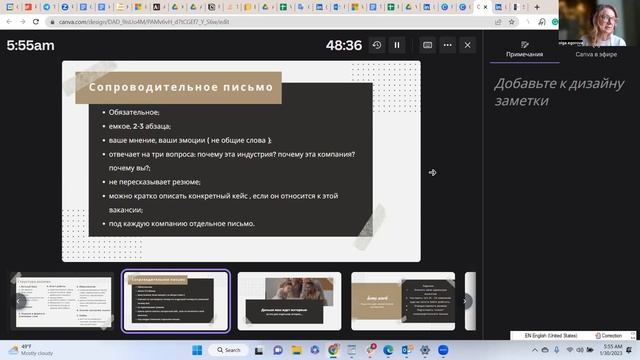Image resolution: width=640 pixels, height=360 pixels.
Task: Click the taskbar Search box
Action: pos(229,350)
